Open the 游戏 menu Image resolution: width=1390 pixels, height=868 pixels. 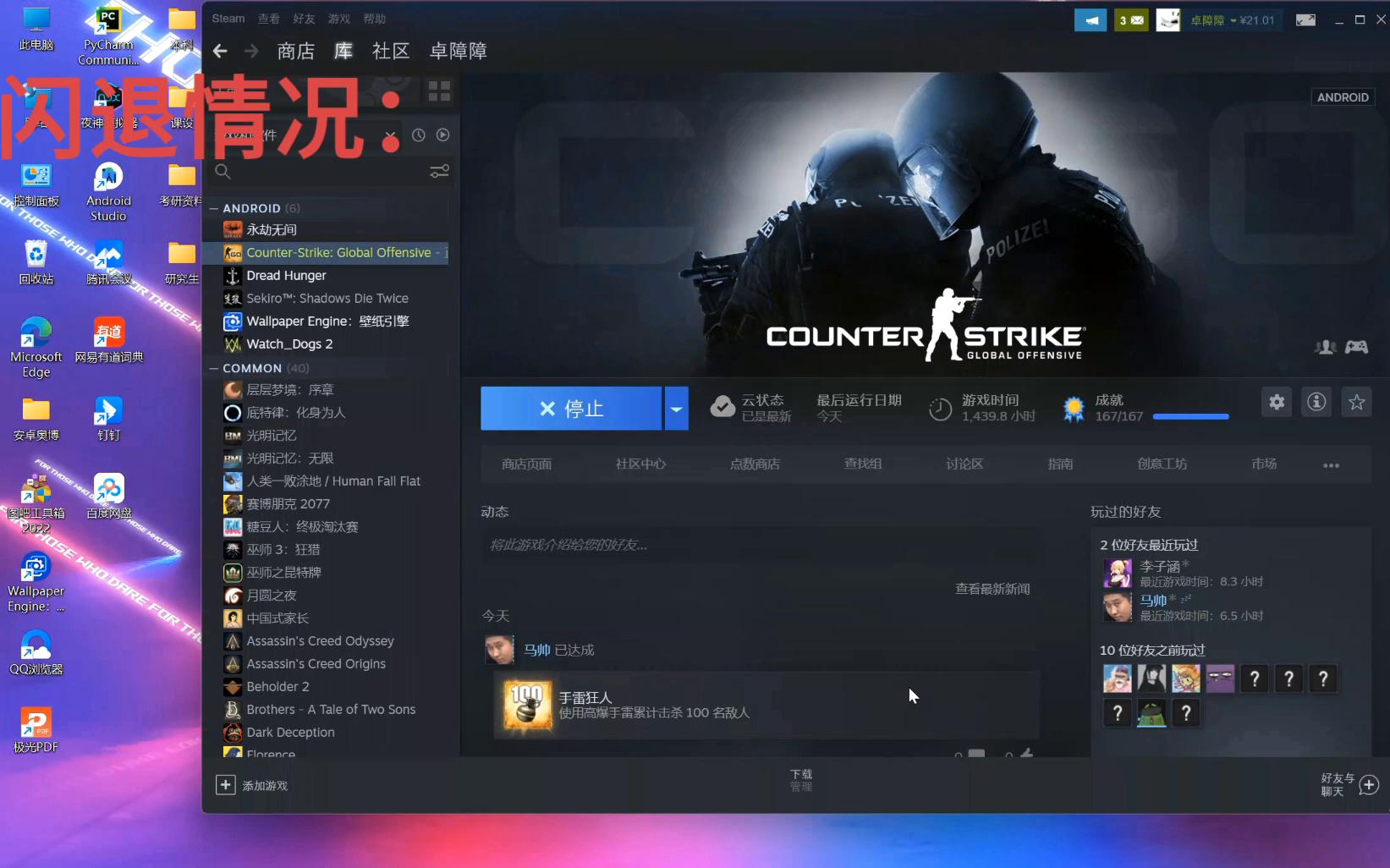point(339,19)
